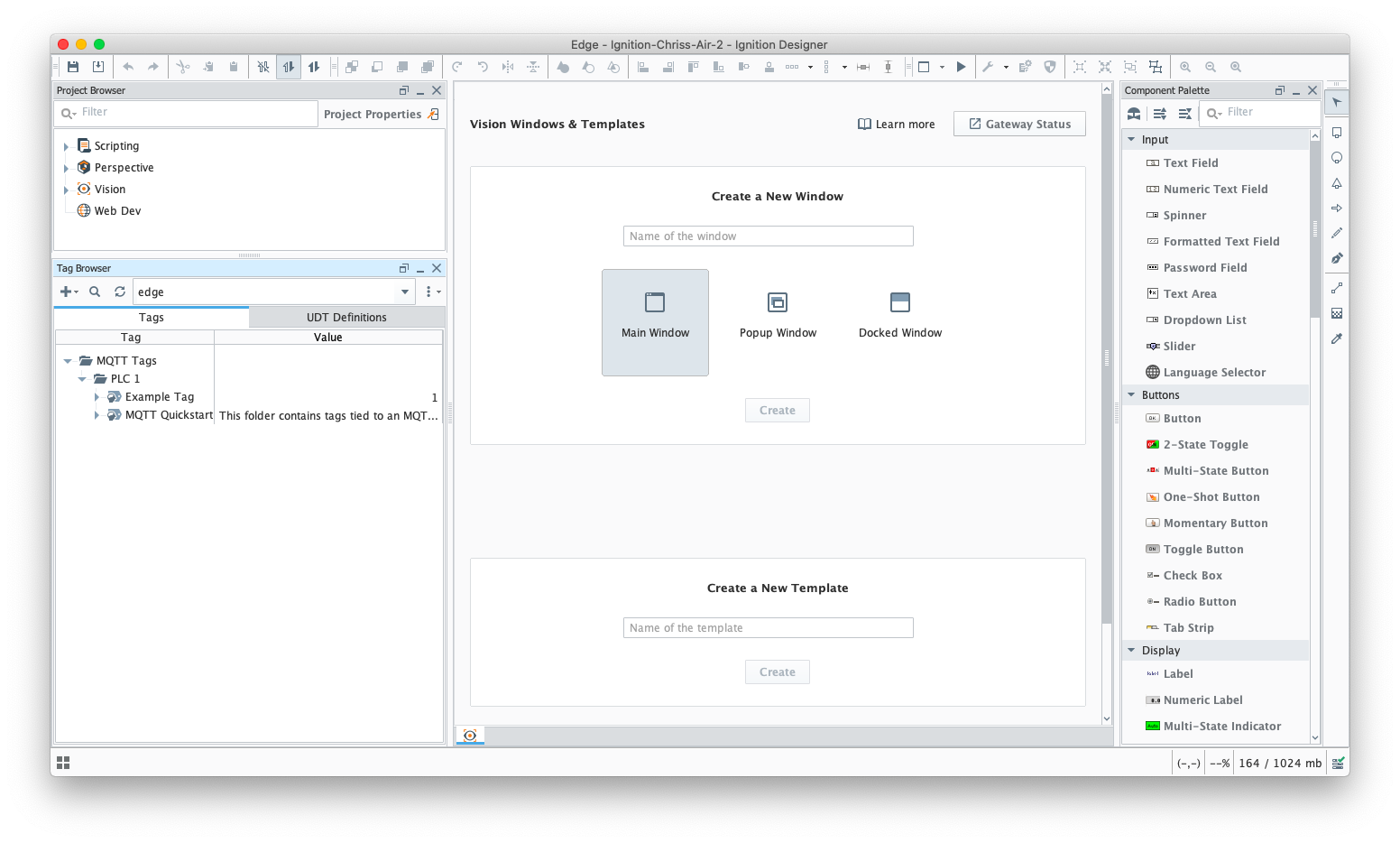This screenshot has height=843, width=1400.
Task: Switch to the Tags tab
Action: 152,318
